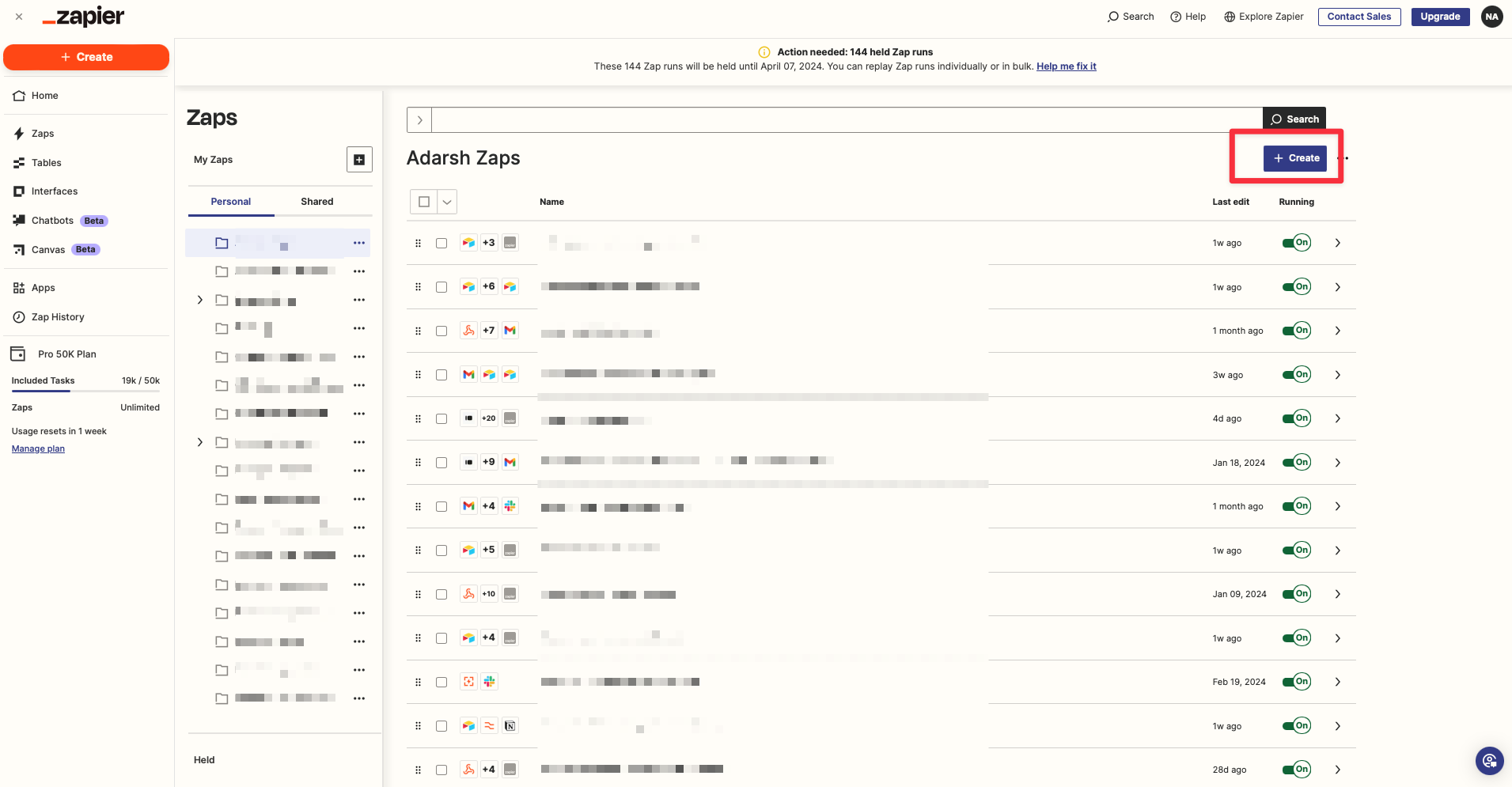1512x787 pixels.
Task: Check the select-all Zaps checkbox
Action: click(x=424, y=202)
